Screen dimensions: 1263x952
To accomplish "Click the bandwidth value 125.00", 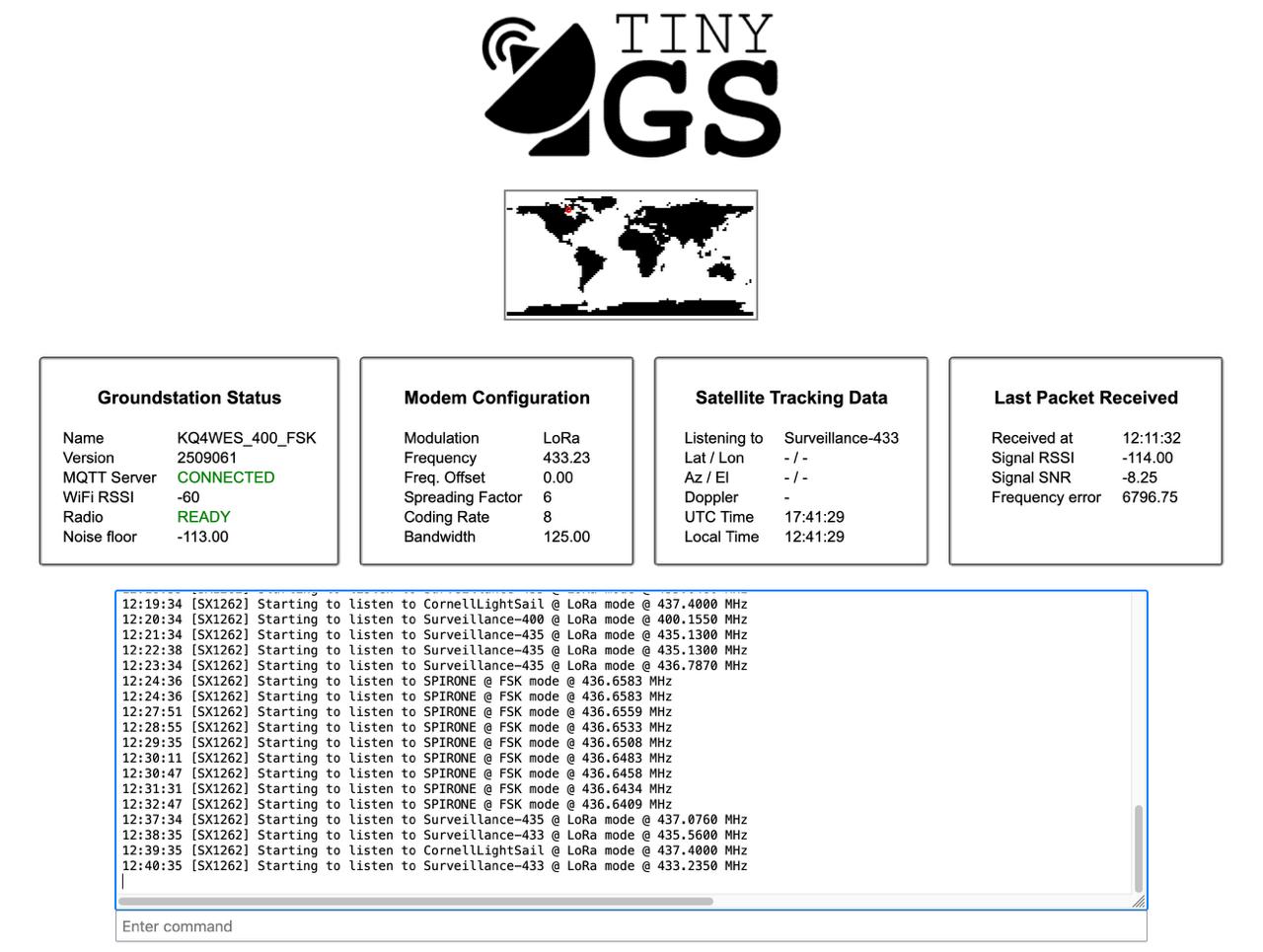I will (x=566, y=537).
